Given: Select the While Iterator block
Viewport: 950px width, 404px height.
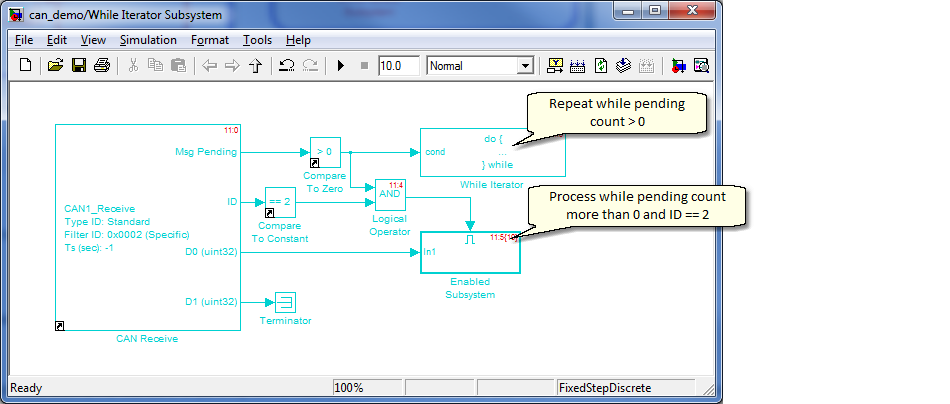Looking at the screenshot, I should 493,152.
